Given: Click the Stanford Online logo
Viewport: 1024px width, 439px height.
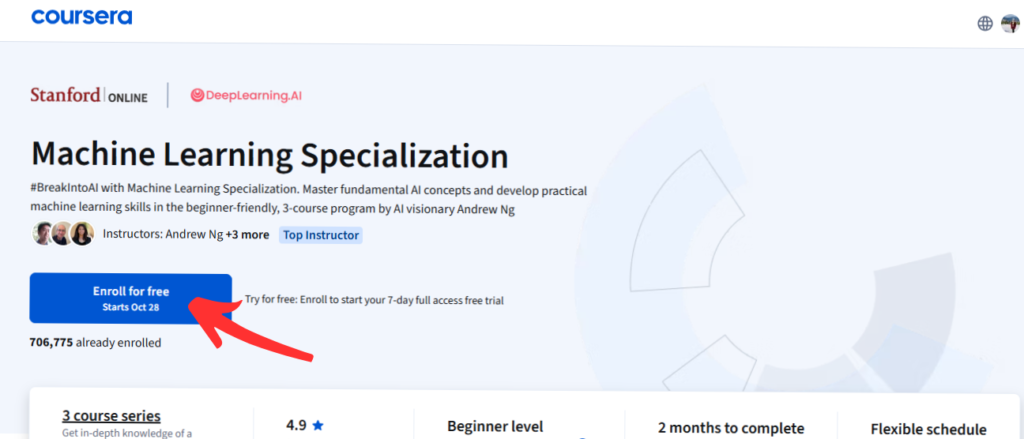Looking at the screenshot, I should (89, 96).
